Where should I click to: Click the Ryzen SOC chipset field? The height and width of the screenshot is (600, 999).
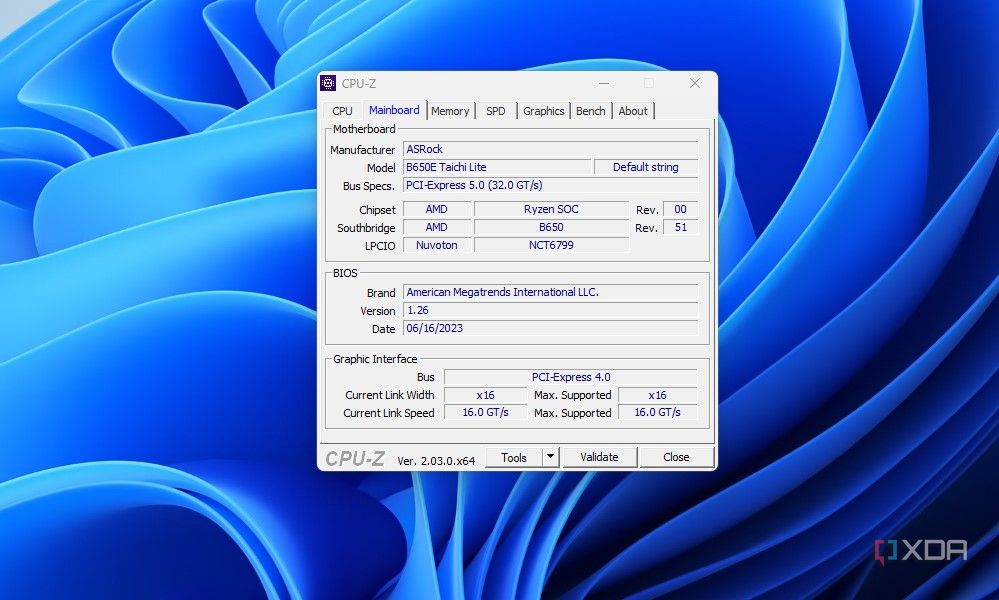pos(551,209)
